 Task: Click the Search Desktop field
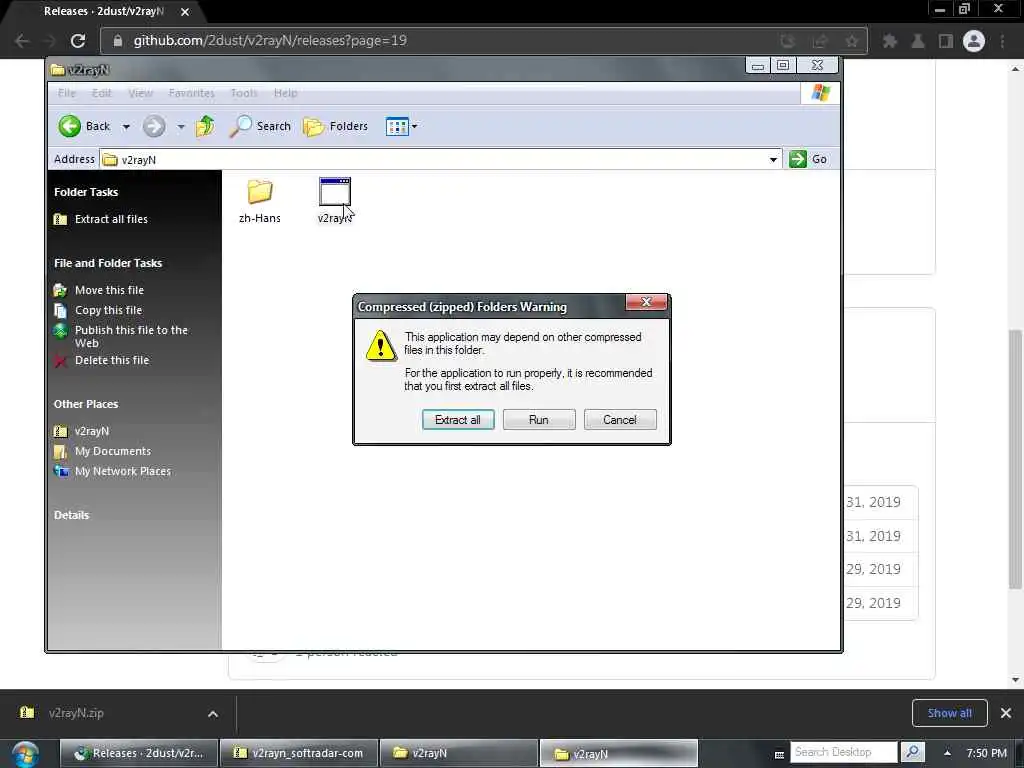(844, 752)
